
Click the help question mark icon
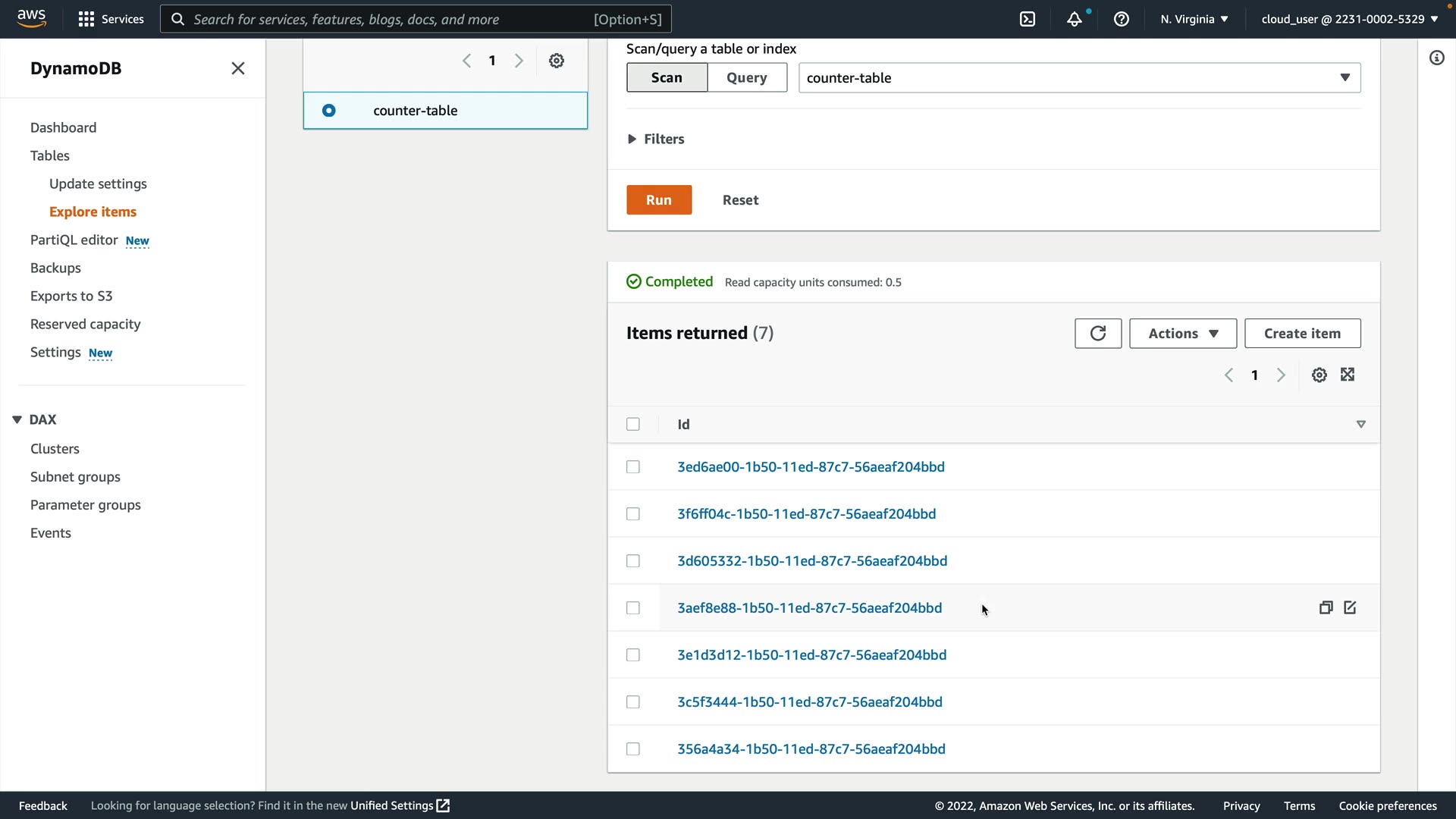tap(1121, 19)
